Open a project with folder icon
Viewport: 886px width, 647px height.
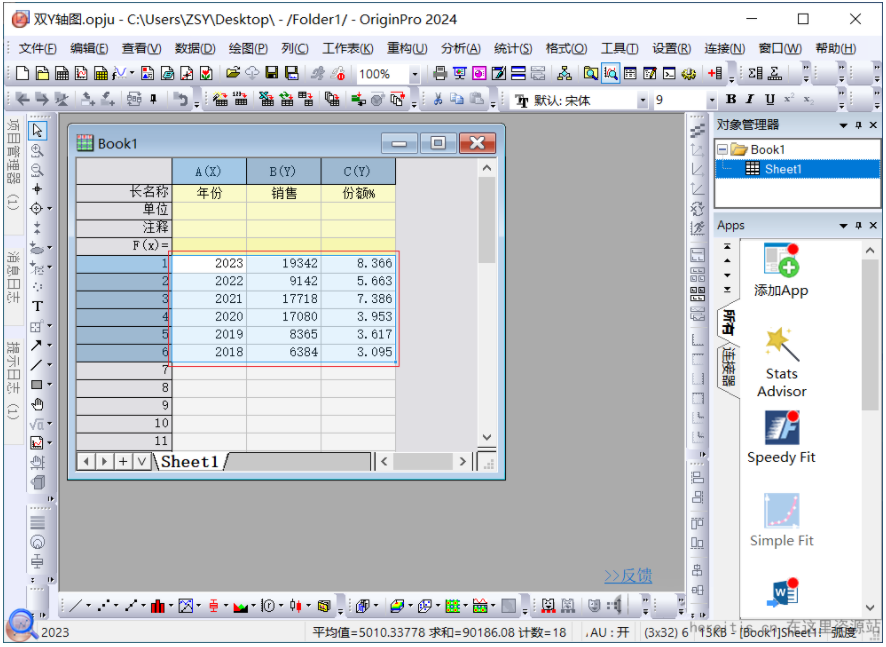(232, 73)
